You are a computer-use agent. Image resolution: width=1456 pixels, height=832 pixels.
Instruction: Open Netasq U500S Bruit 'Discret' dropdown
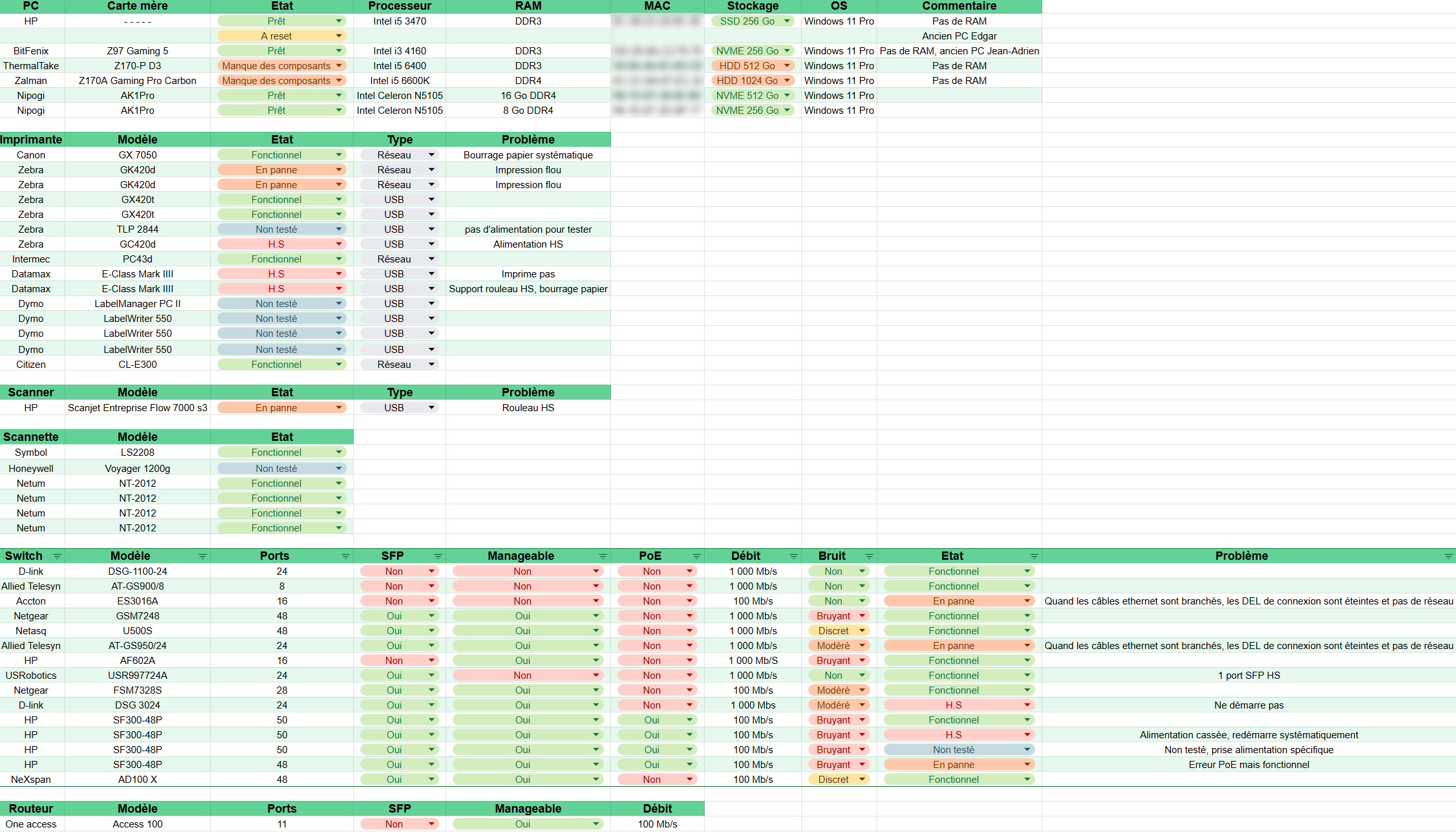(839, 631)
